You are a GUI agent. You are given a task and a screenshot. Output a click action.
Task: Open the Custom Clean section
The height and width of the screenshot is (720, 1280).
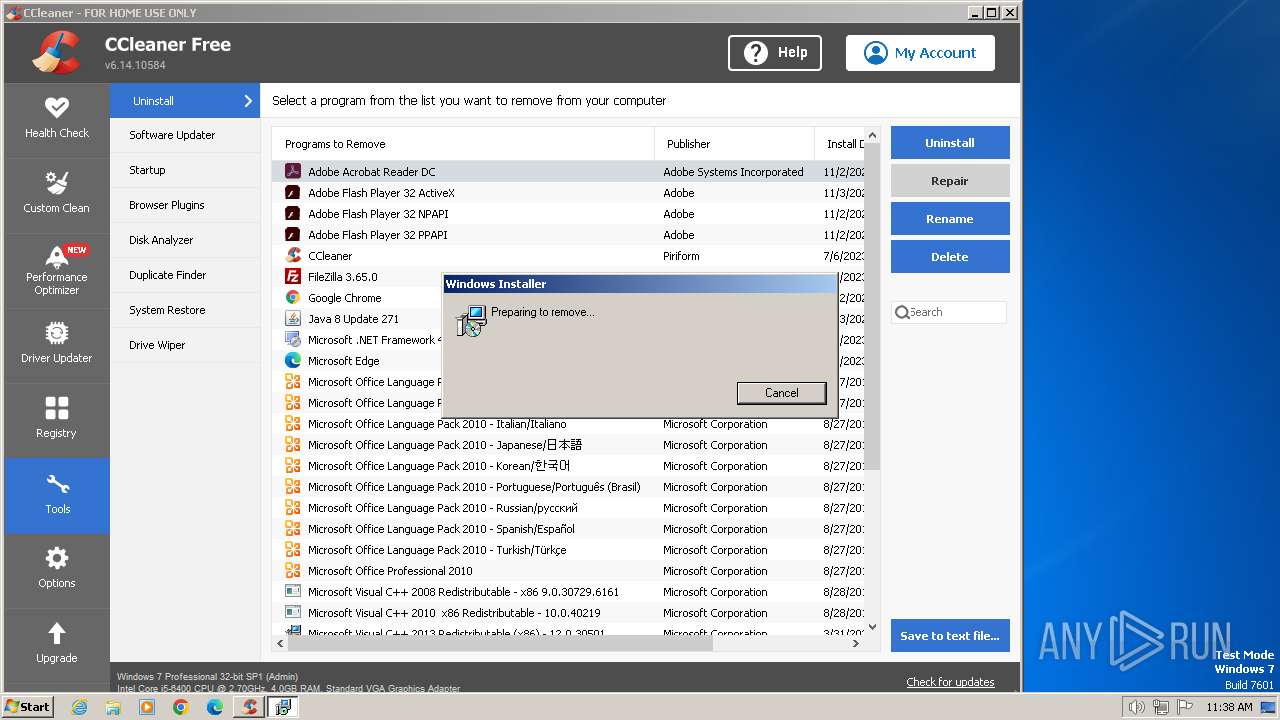pyautogui.click(x=57, y=195)
